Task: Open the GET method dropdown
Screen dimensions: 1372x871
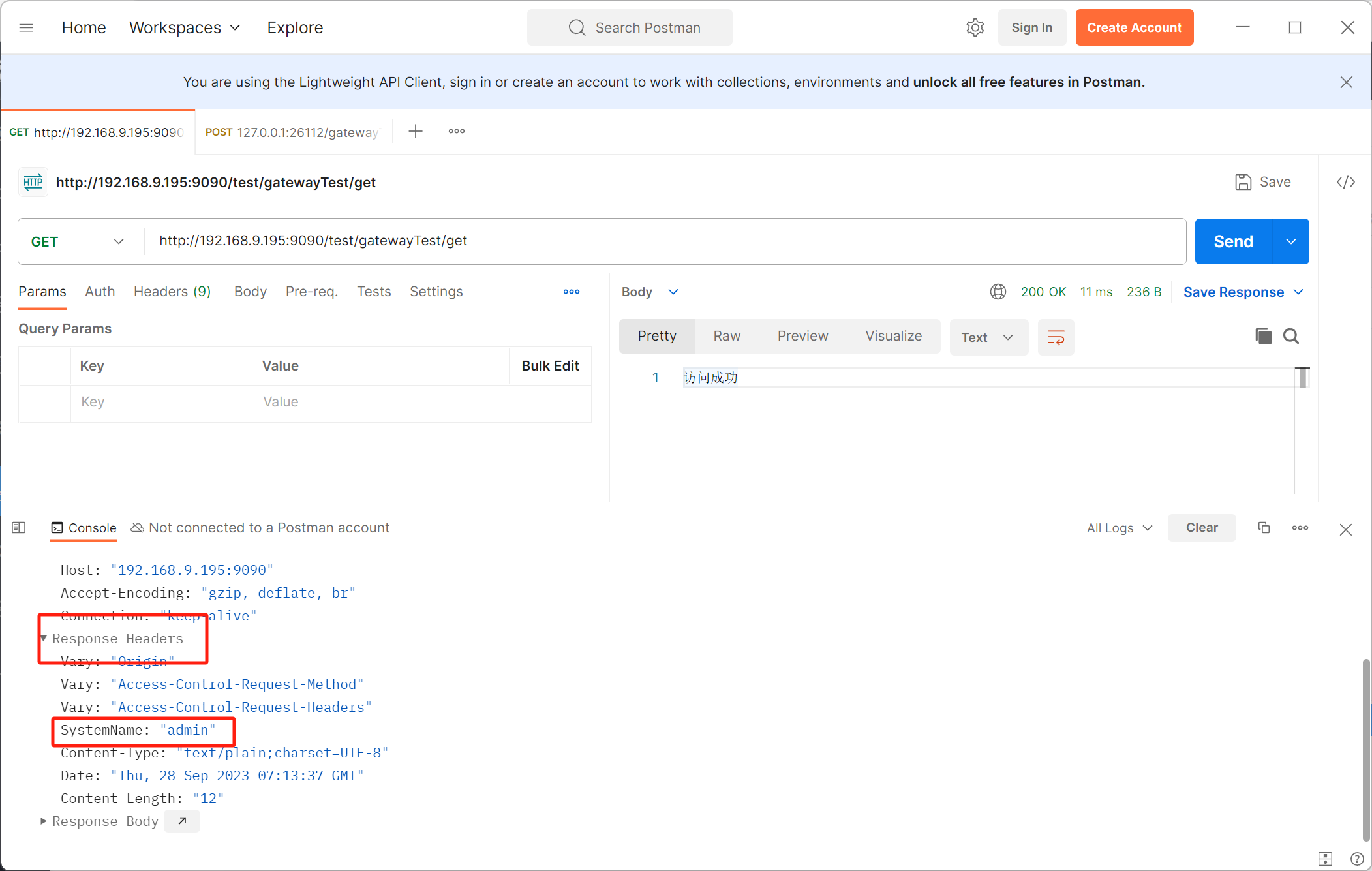Action: click(78, 241)
